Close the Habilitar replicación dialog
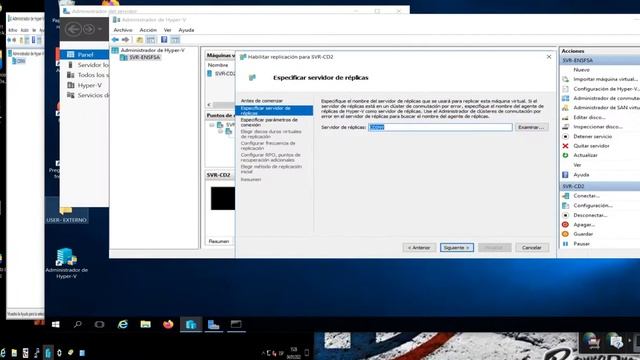Screen dimensions: 640x360 pyautogui.click(x=549, y=57)
